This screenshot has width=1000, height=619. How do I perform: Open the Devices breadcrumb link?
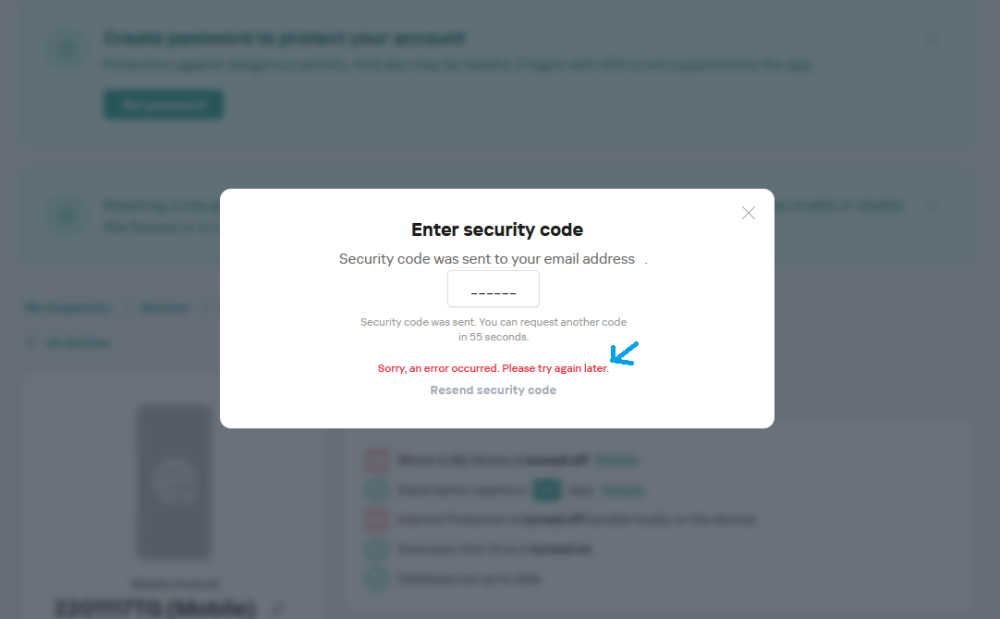pos(165,308)
